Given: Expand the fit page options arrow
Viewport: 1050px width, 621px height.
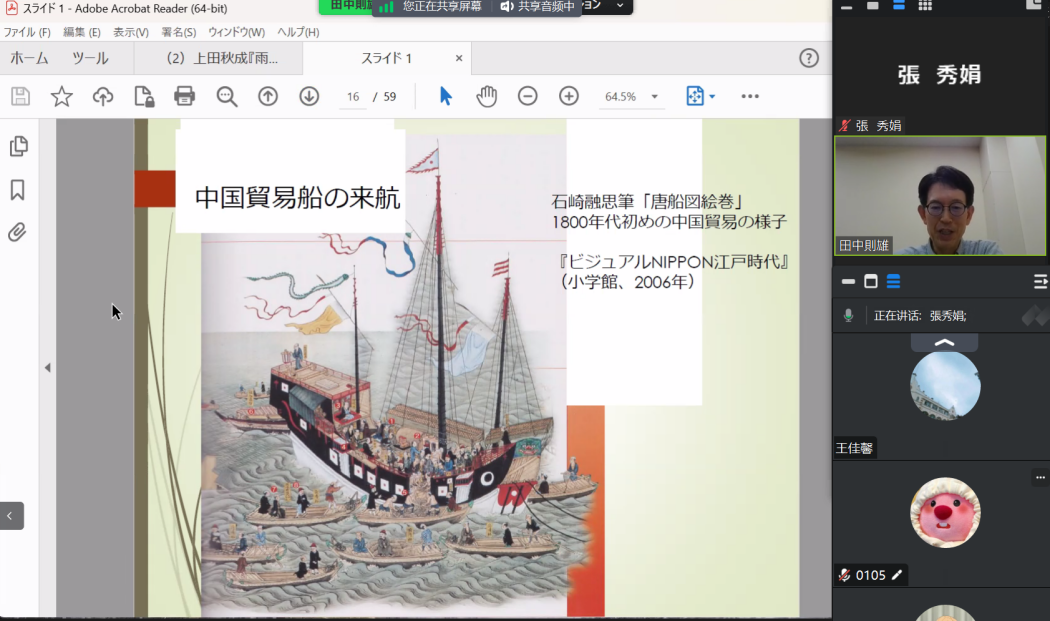Looking at the screenshot, I should click(x=712, y=96).
